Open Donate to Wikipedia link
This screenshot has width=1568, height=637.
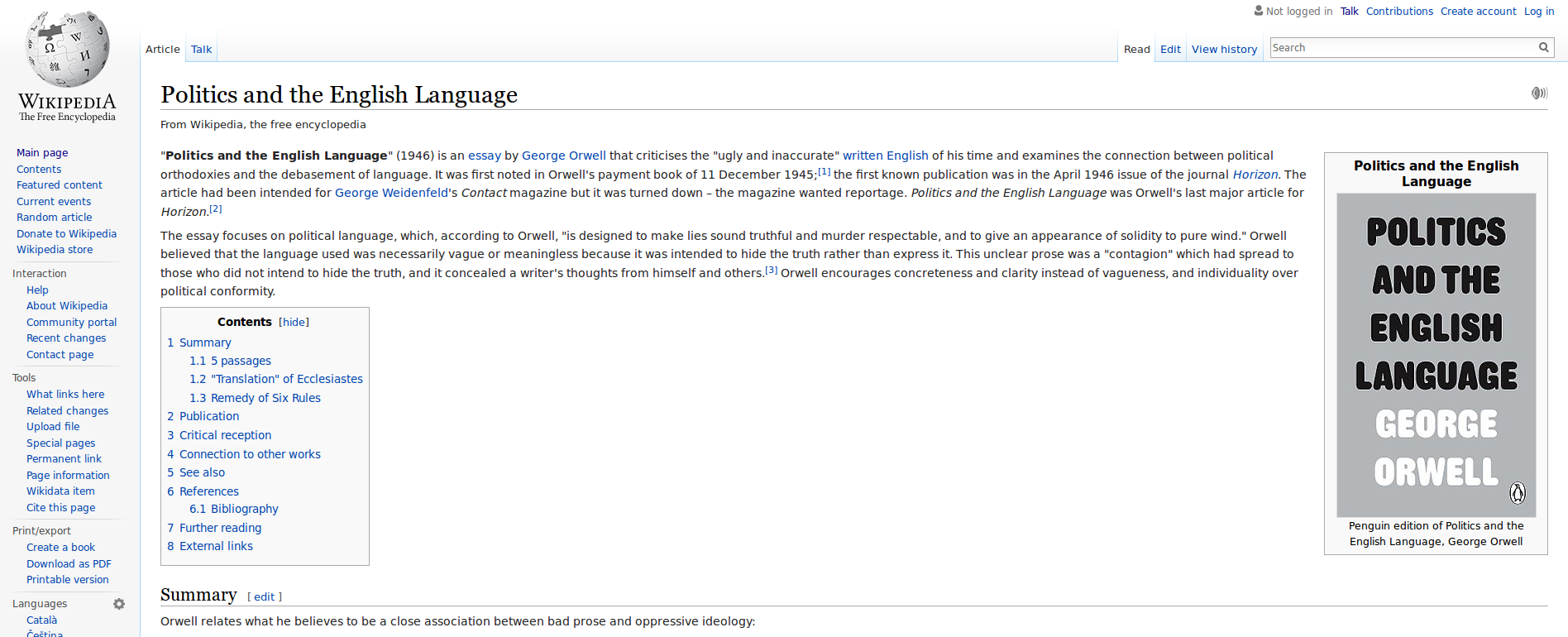click(66, 234)
